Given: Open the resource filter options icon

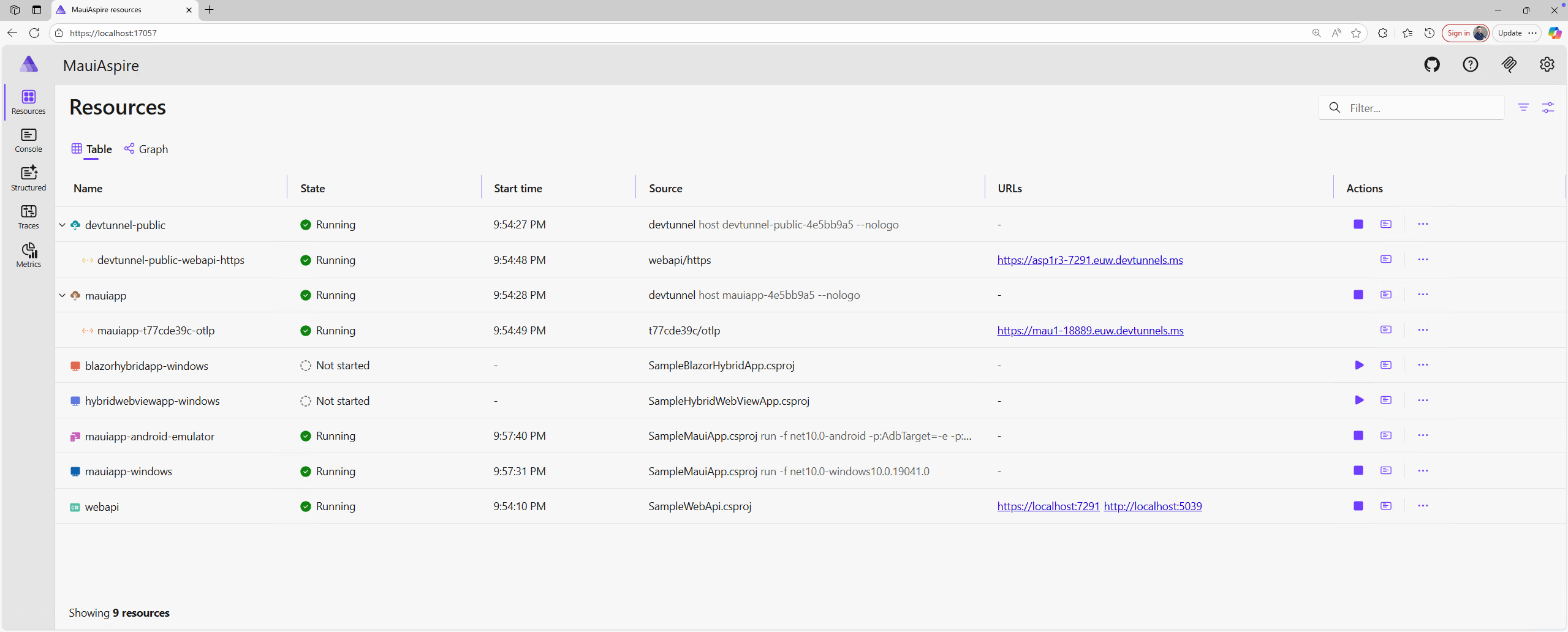Looking at the screenshot, I should [x=1523, y=108].
